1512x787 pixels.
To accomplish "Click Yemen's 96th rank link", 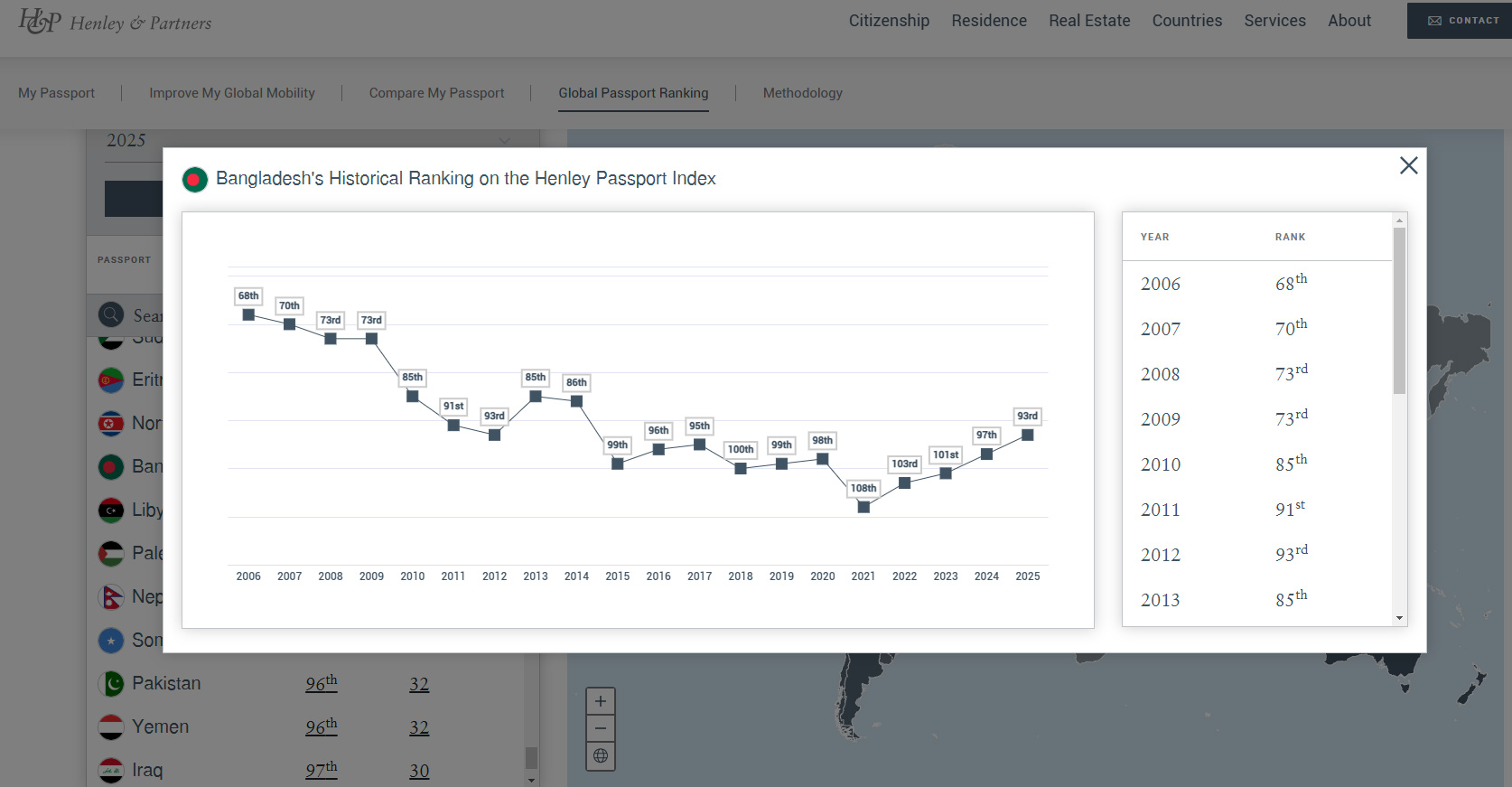I will [x=321, y=726].
